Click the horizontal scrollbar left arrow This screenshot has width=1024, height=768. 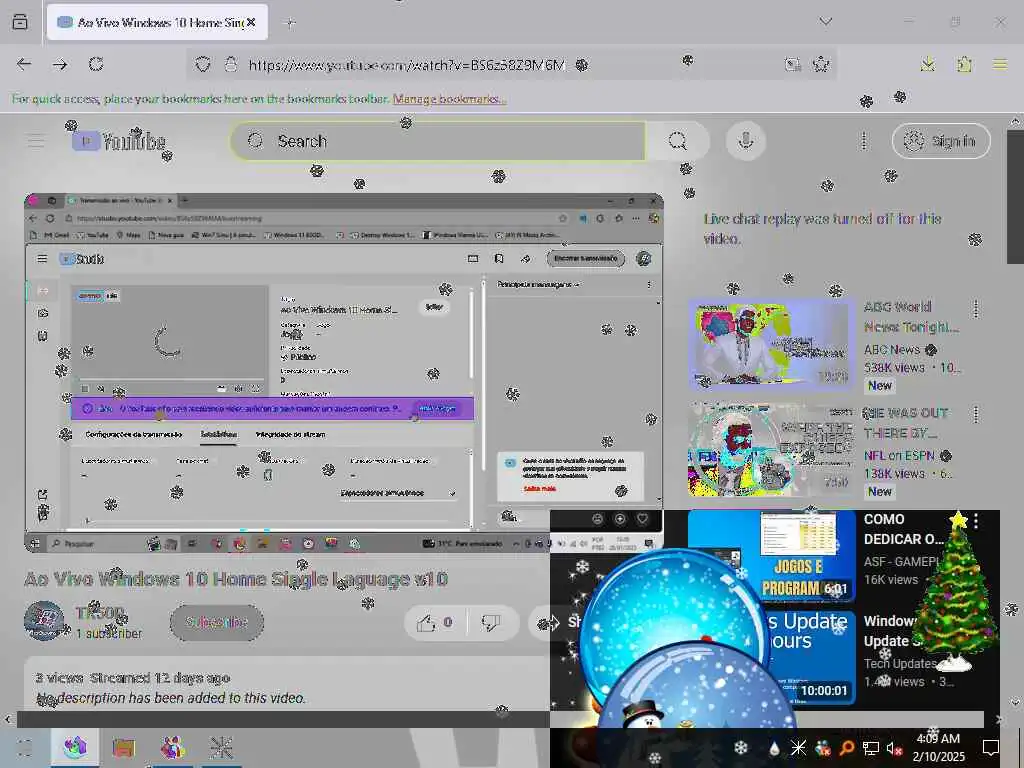pos(8,719)
